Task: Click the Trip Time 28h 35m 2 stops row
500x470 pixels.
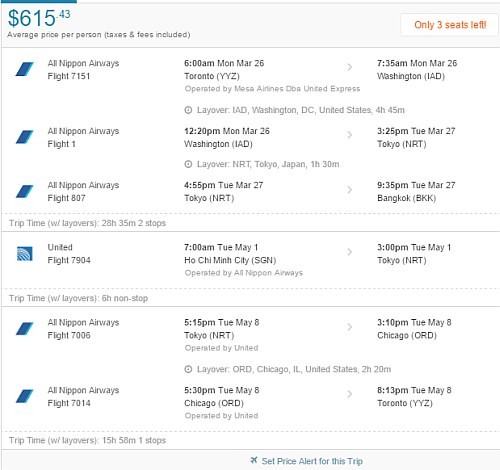Action: click(251, 223)
